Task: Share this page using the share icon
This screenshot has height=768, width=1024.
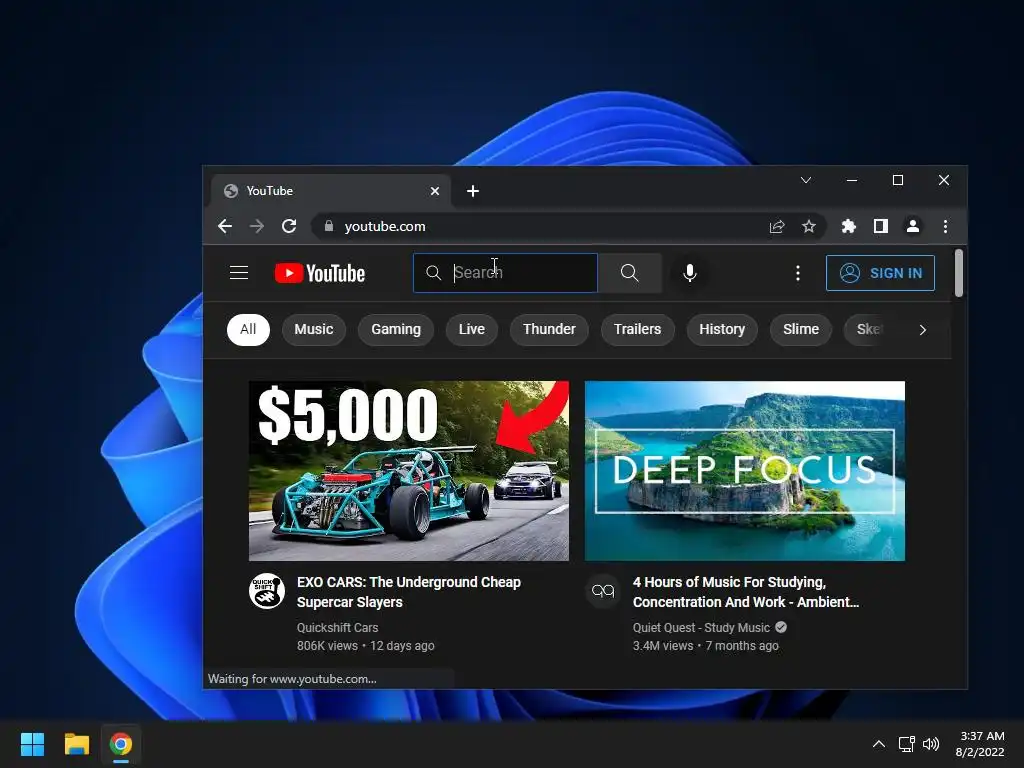Action: [776, 227]
